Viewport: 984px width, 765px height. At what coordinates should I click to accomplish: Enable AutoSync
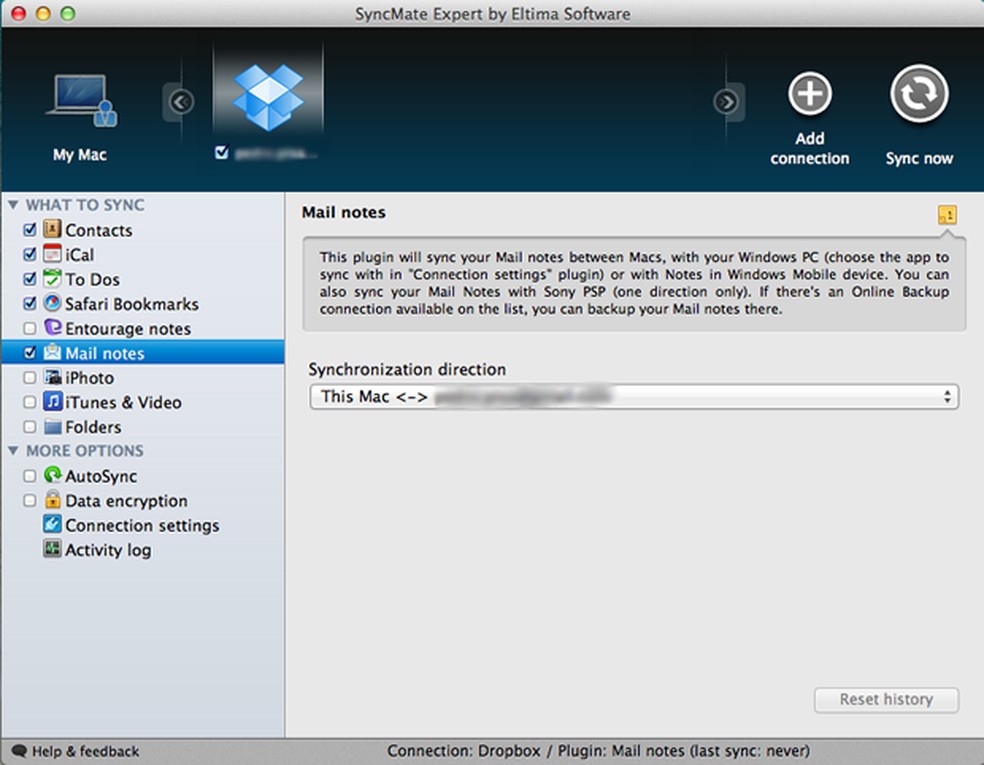tap(29, 476)
